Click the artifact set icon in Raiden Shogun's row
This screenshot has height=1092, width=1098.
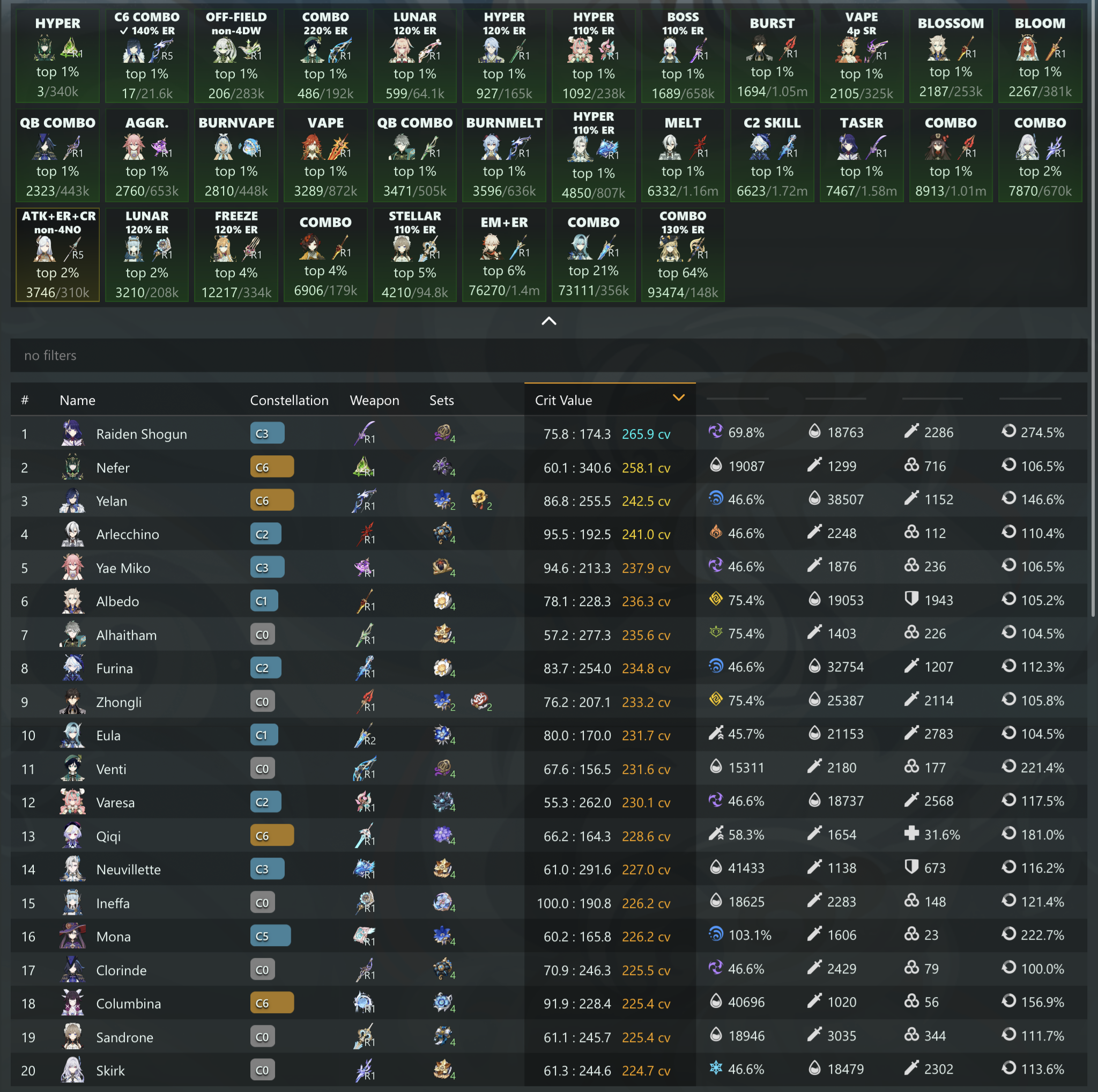(443, 433)
